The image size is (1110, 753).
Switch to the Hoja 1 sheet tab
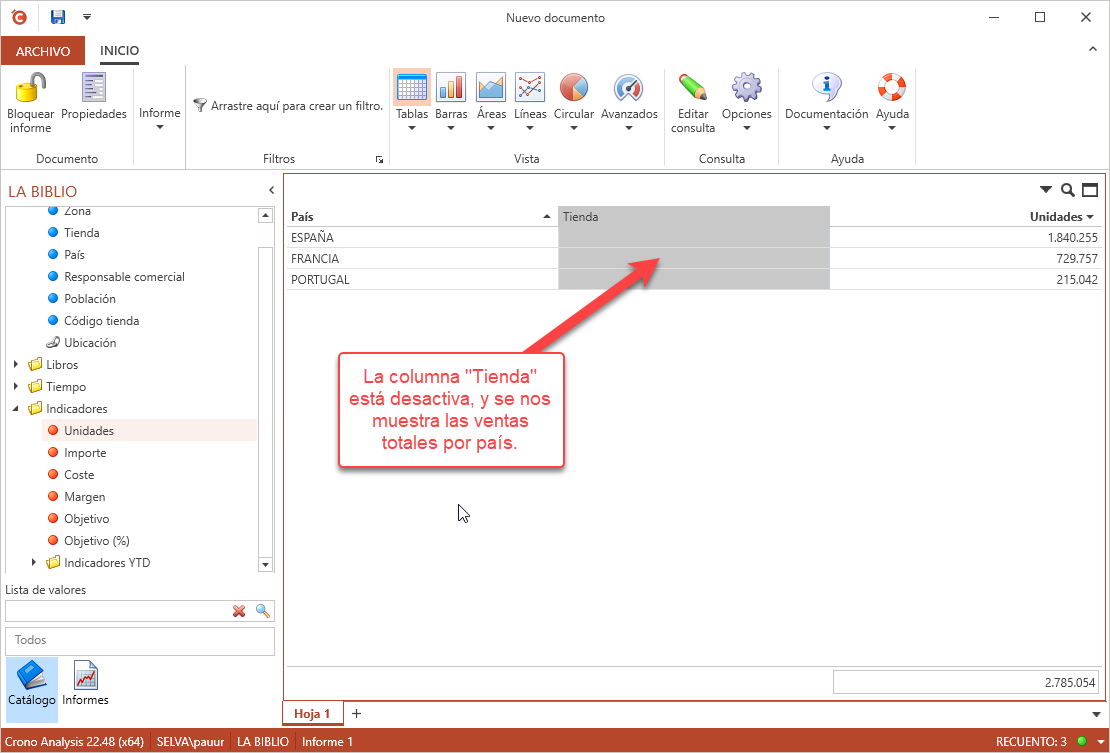coord(313,714)
